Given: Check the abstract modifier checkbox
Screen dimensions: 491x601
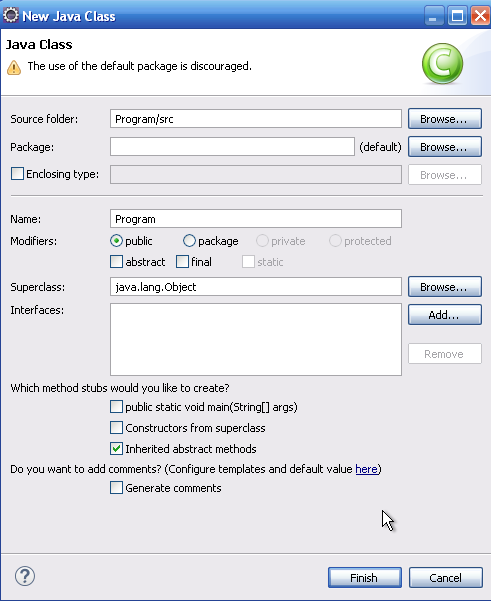Looking at the screenshot, I should click(116, 262).
